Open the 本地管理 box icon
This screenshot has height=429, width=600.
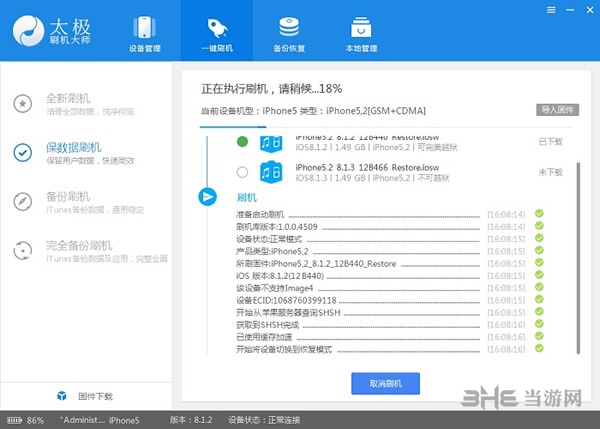[361, 27]
